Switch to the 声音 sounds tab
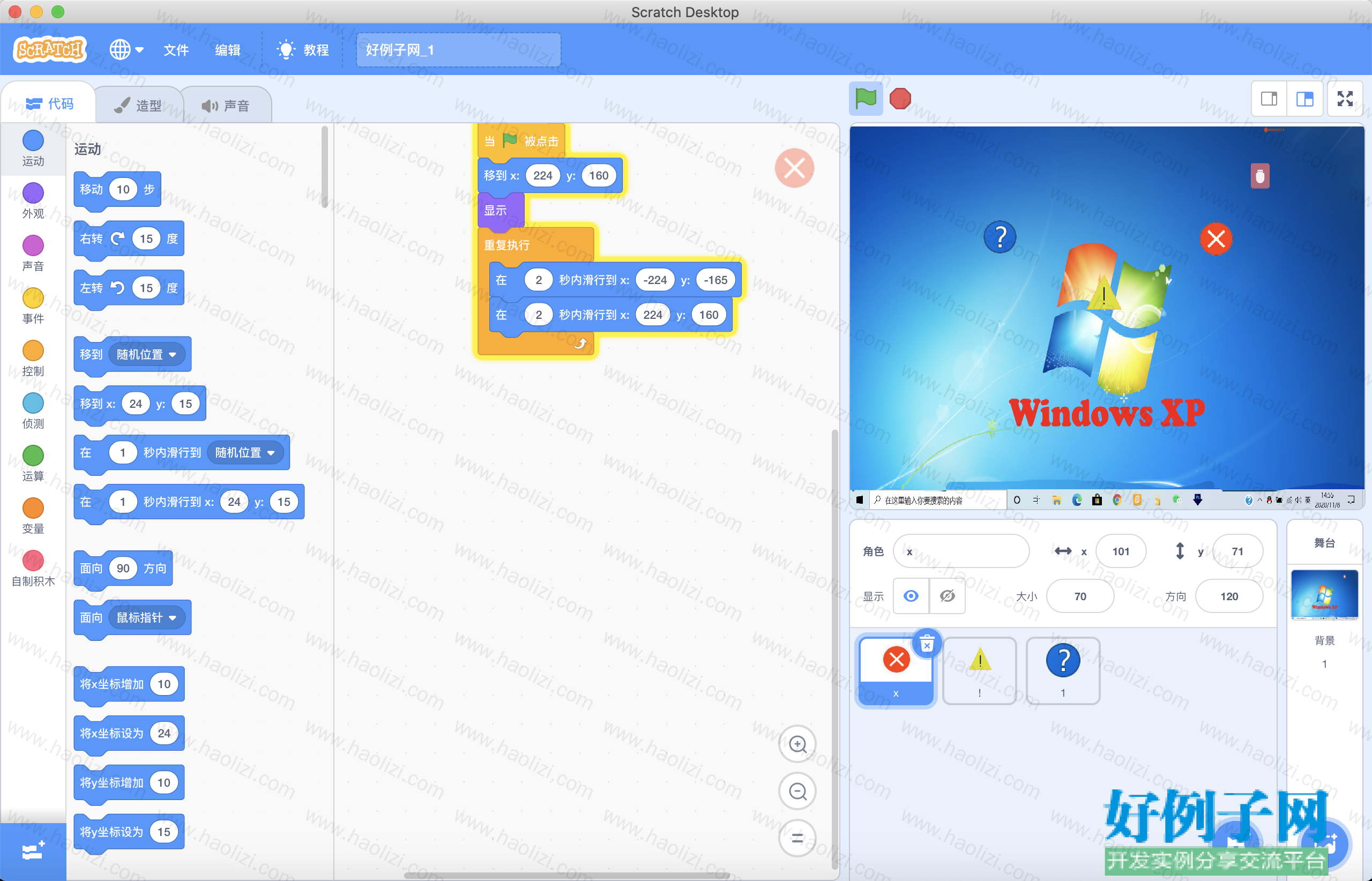1372x881 pixels. click(227, 105)
